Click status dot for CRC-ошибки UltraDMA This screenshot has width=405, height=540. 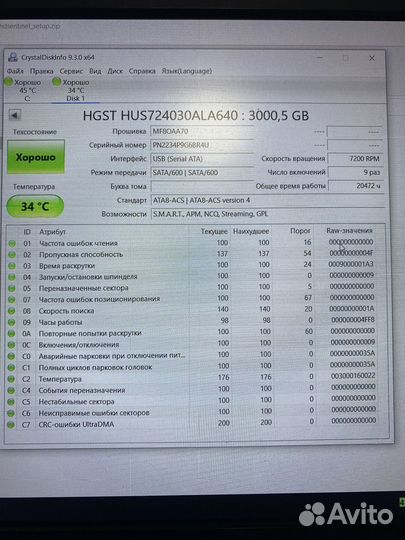click(11, 425)
